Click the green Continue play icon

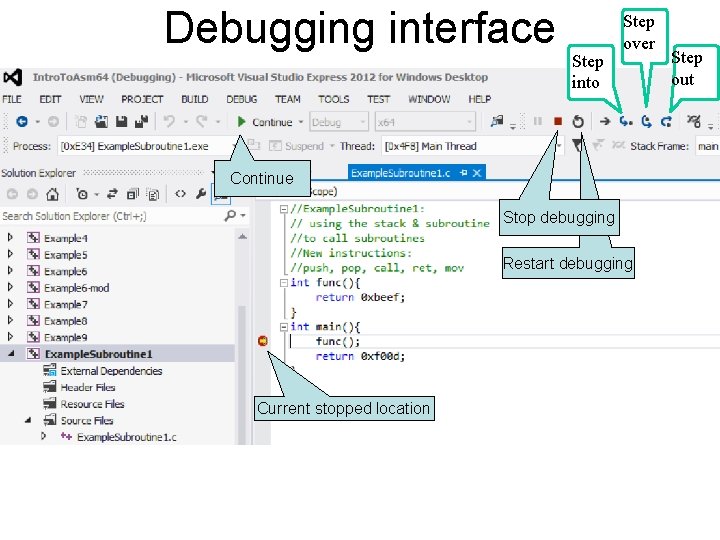pyautogui.click(x=241, y=122)
